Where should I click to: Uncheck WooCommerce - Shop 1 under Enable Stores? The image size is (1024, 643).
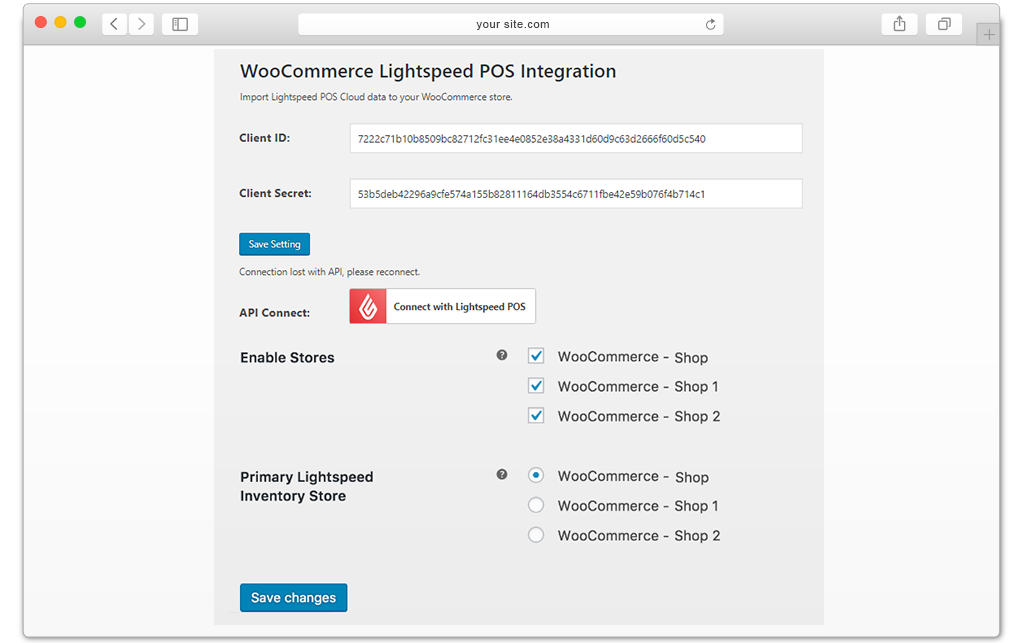[x=536, y=386]
